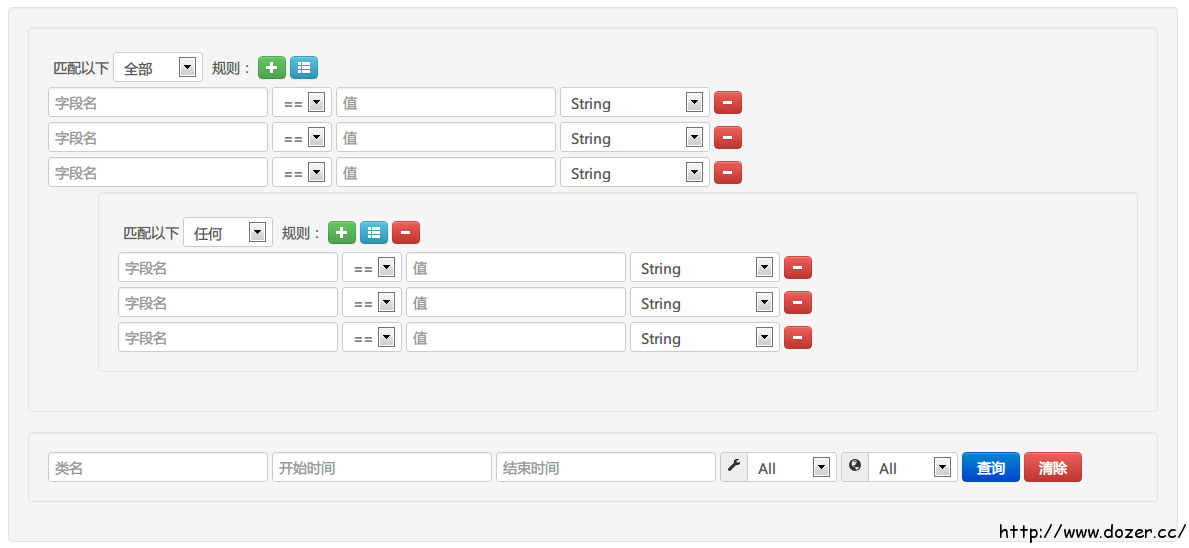Expand the All dropdown next to wrench icon
This screenshot has width=1189, height=548.
click(x=791, y=467)
